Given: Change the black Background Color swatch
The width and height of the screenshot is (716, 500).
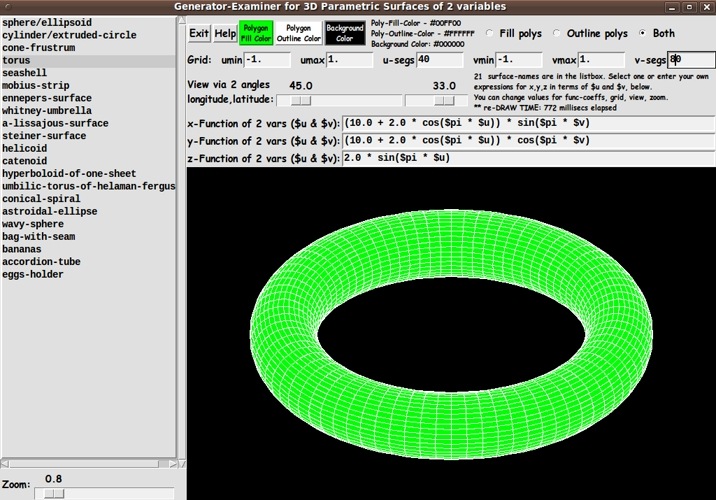Looking at the screenshot, I should [x=345, y=33].
